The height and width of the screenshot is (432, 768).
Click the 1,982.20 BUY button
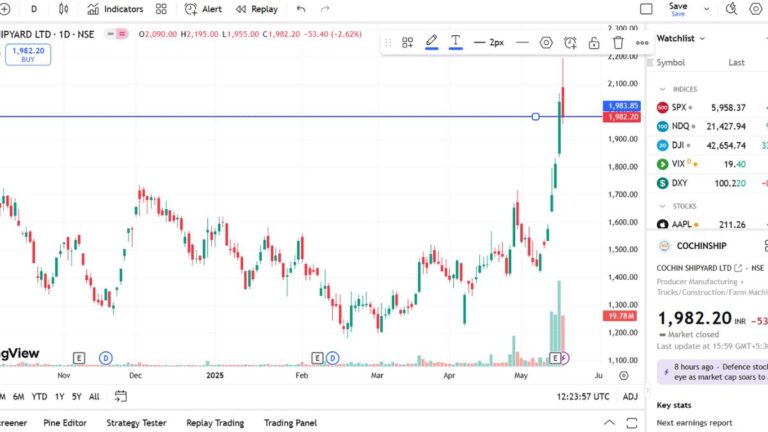[x=28, y=54]
